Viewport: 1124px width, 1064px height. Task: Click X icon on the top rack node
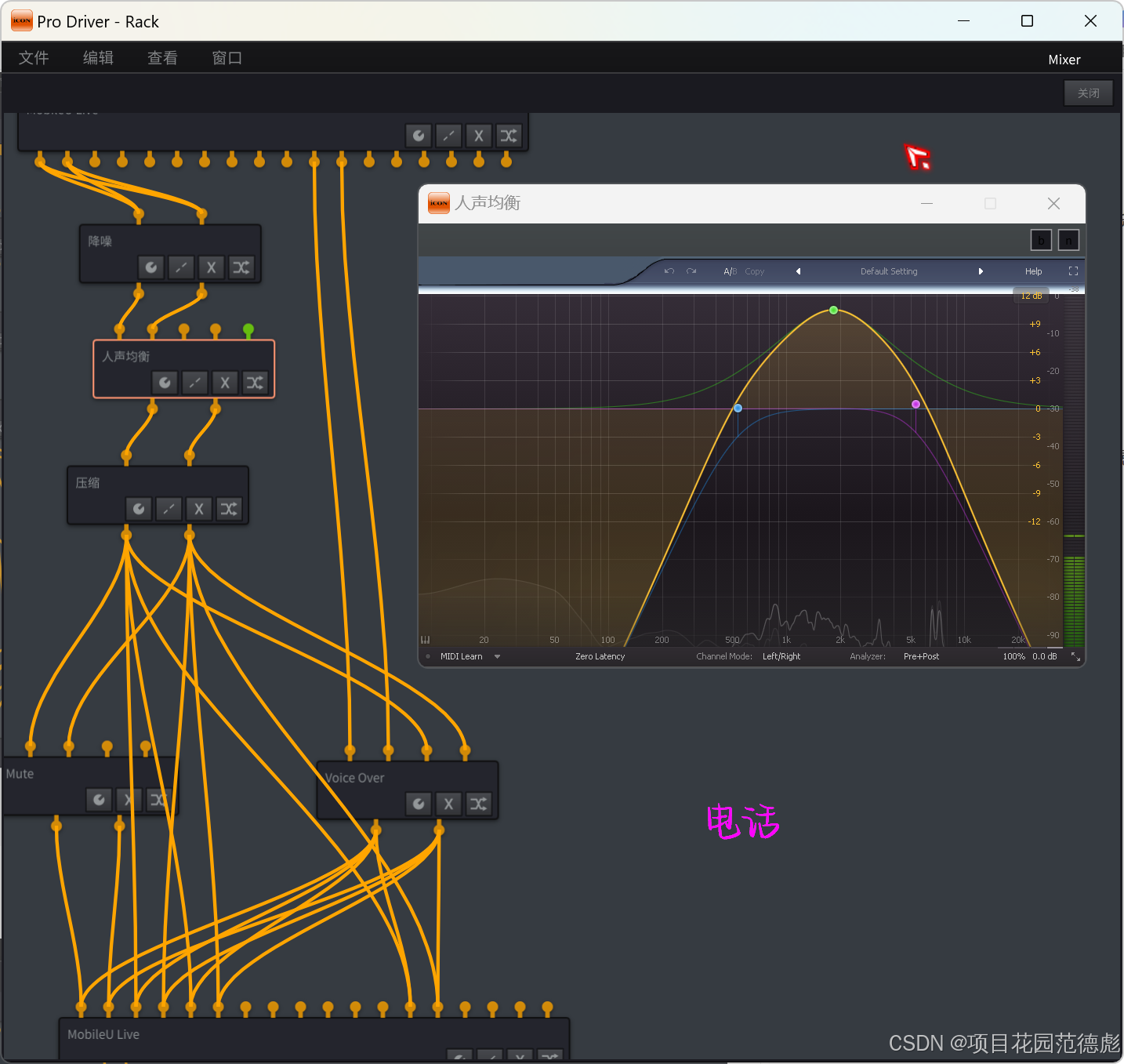tap(478, 136)
